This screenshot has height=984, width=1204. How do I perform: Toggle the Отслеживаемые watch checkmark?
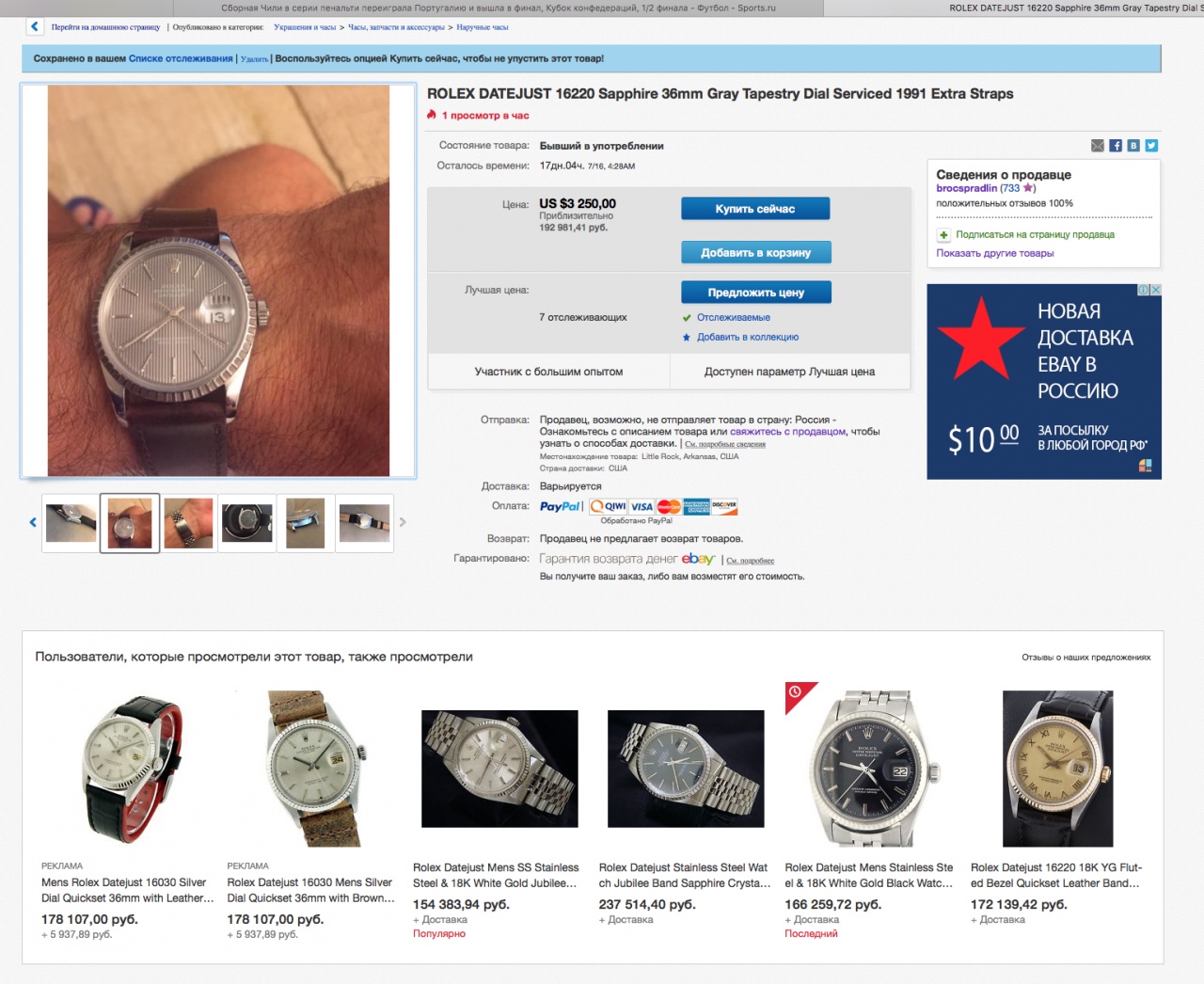point(687,318)
